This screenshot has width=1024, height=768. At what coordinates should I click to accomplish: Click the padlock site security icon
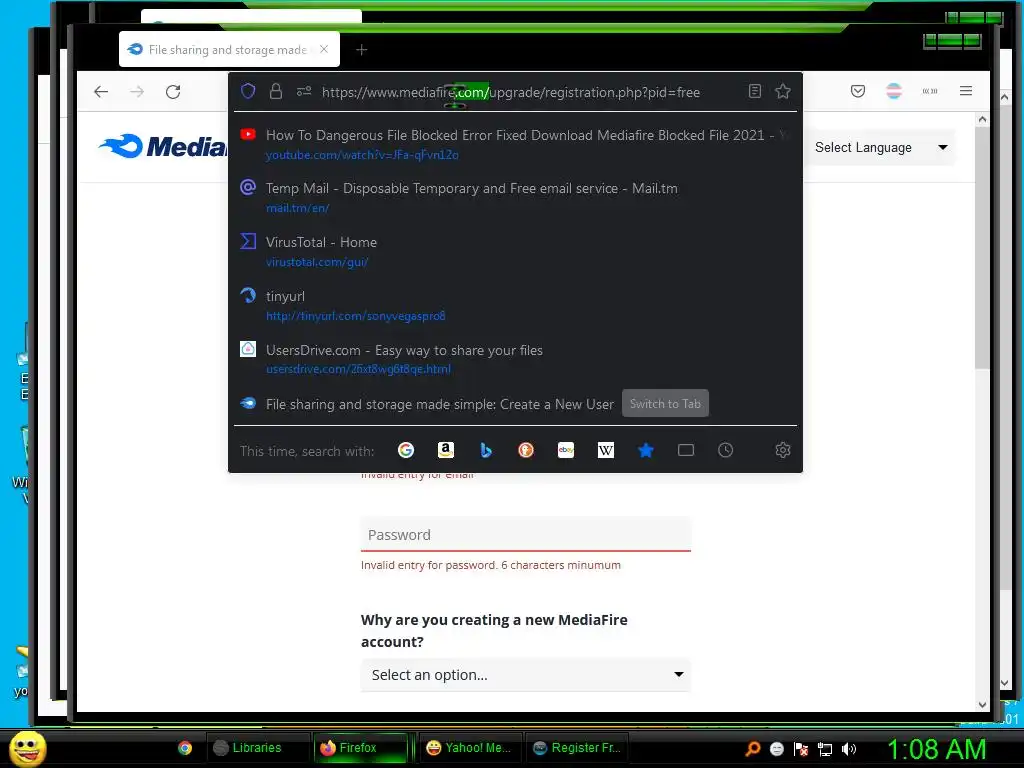pos(276,91)
